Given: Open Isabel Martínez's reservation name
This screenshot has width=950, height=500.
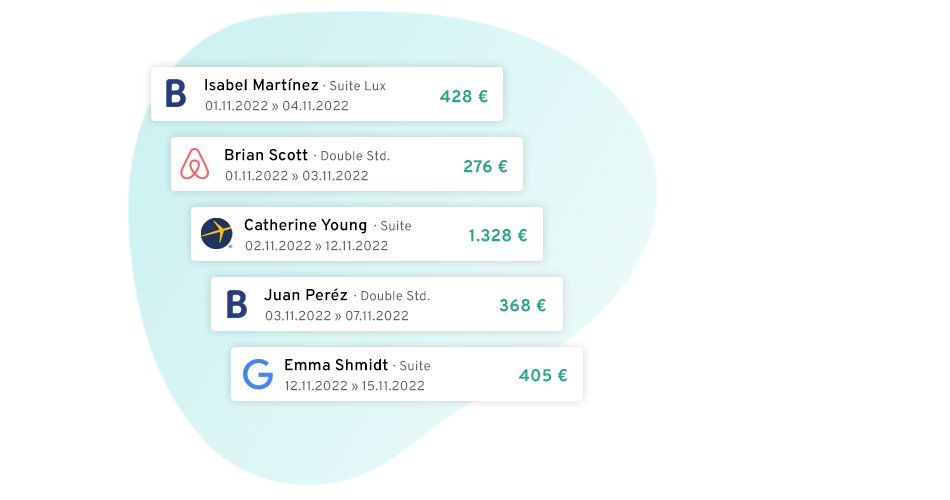Looking at the screenshot, I should 261,85.
